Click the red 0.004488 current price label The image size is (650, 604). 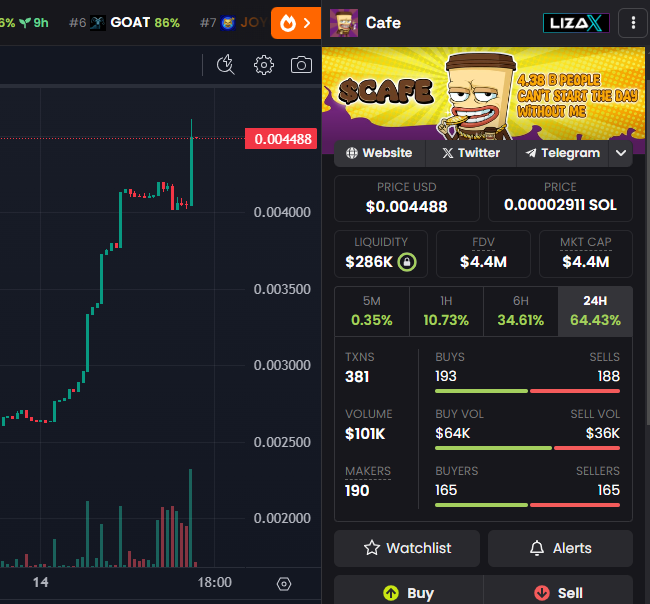click(x=281, y=139)
